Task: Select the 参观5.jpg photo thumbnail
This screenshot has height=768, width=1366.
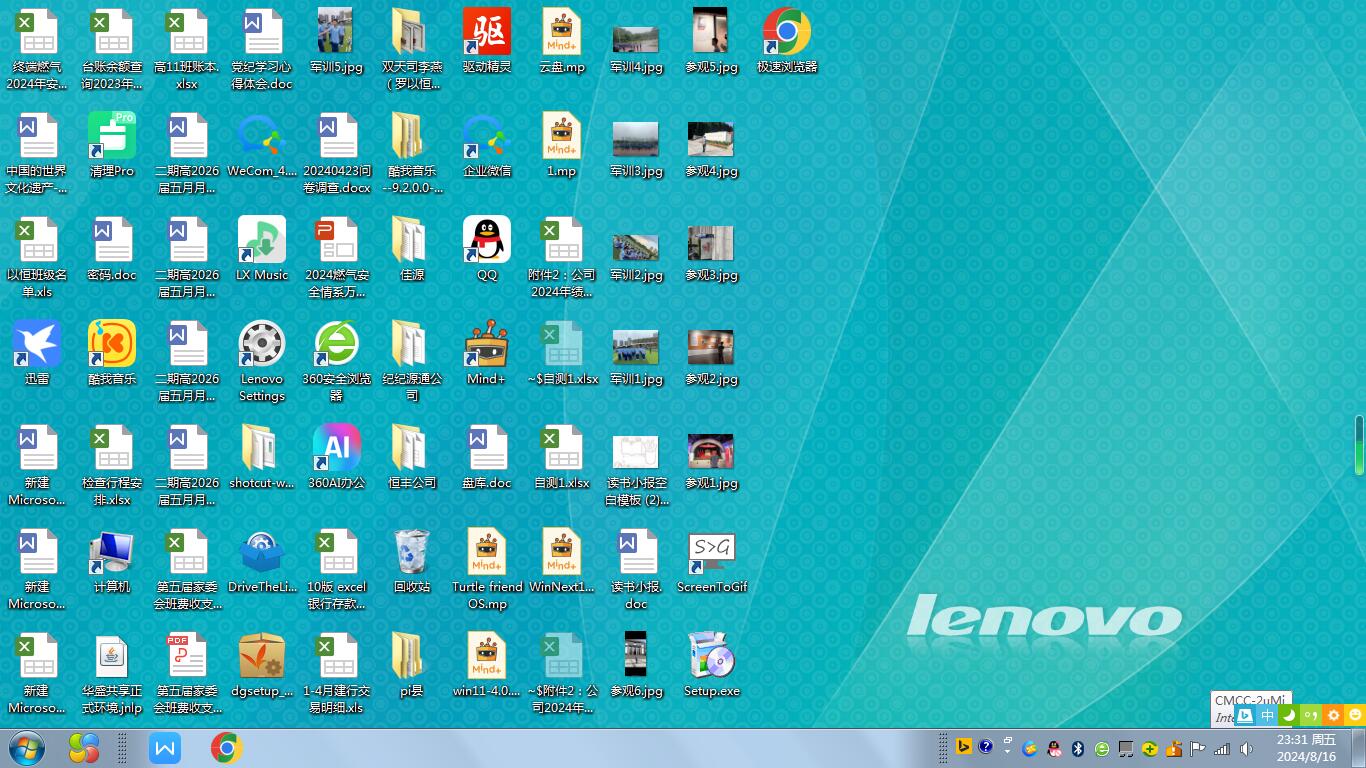Action: [x=710, y=32]
